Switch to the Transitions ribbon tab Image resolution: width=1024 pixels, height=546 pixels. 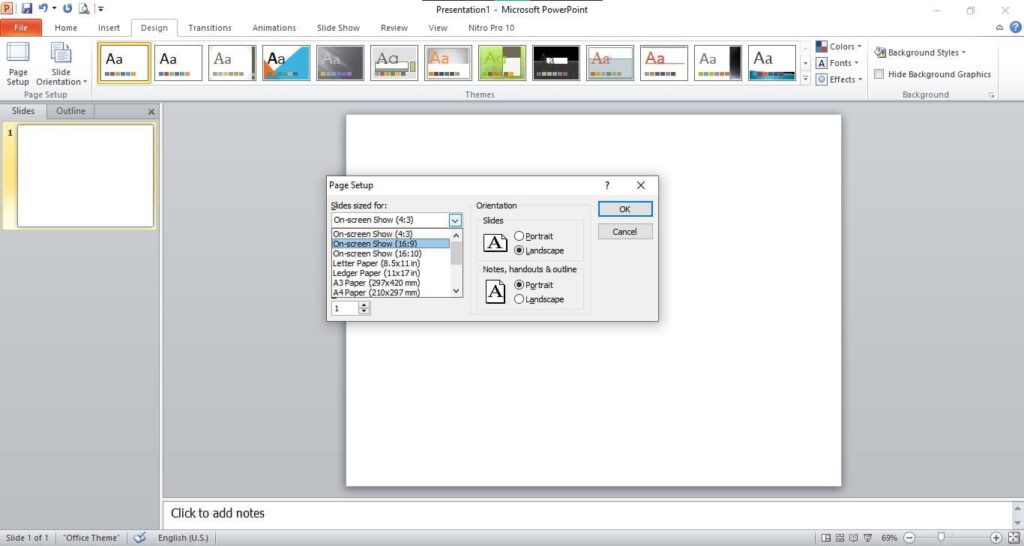tap(210, 28)
